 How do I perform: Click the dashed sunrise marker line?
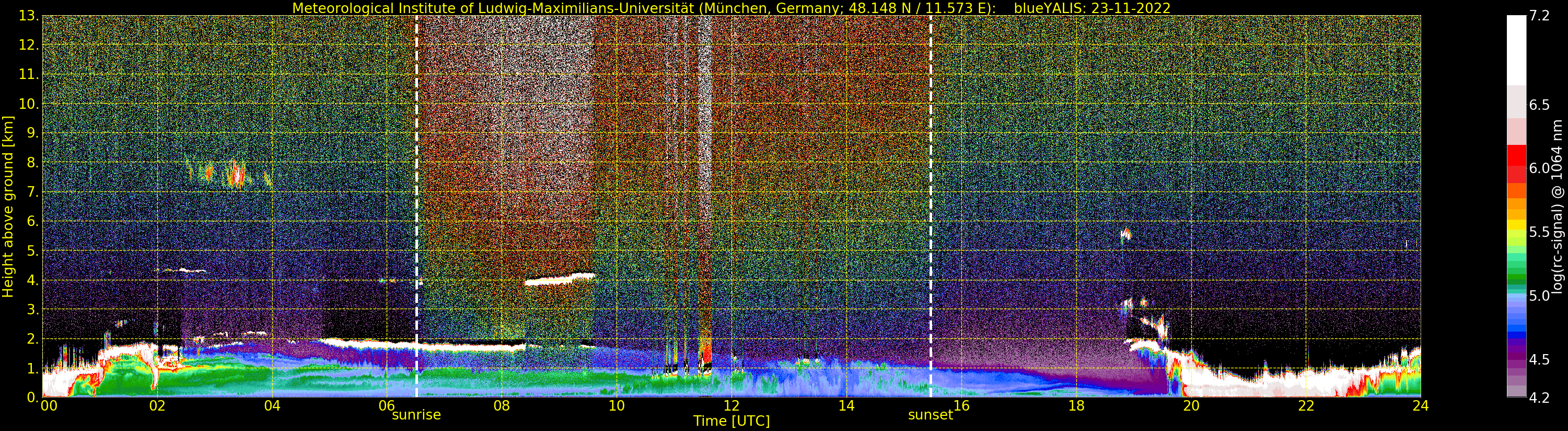pos(416,206)
